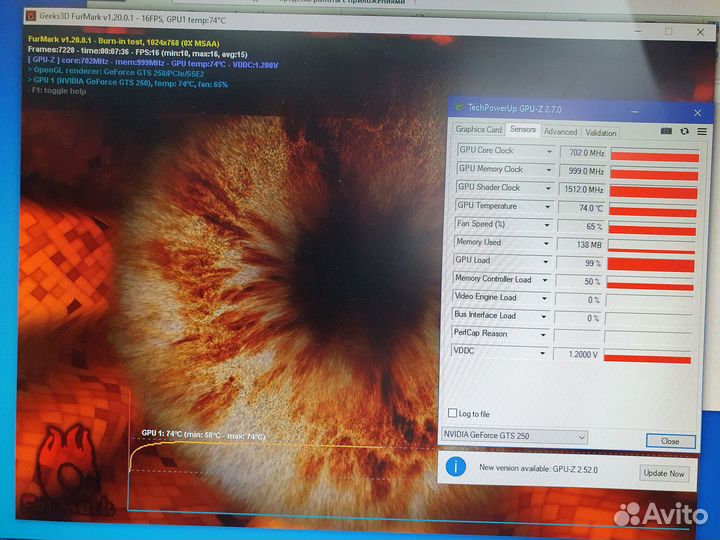Open the NVIDIA GeForce GTS 250 selector
The width and height of the screenshot is (720, 540).
click(514, 436)
